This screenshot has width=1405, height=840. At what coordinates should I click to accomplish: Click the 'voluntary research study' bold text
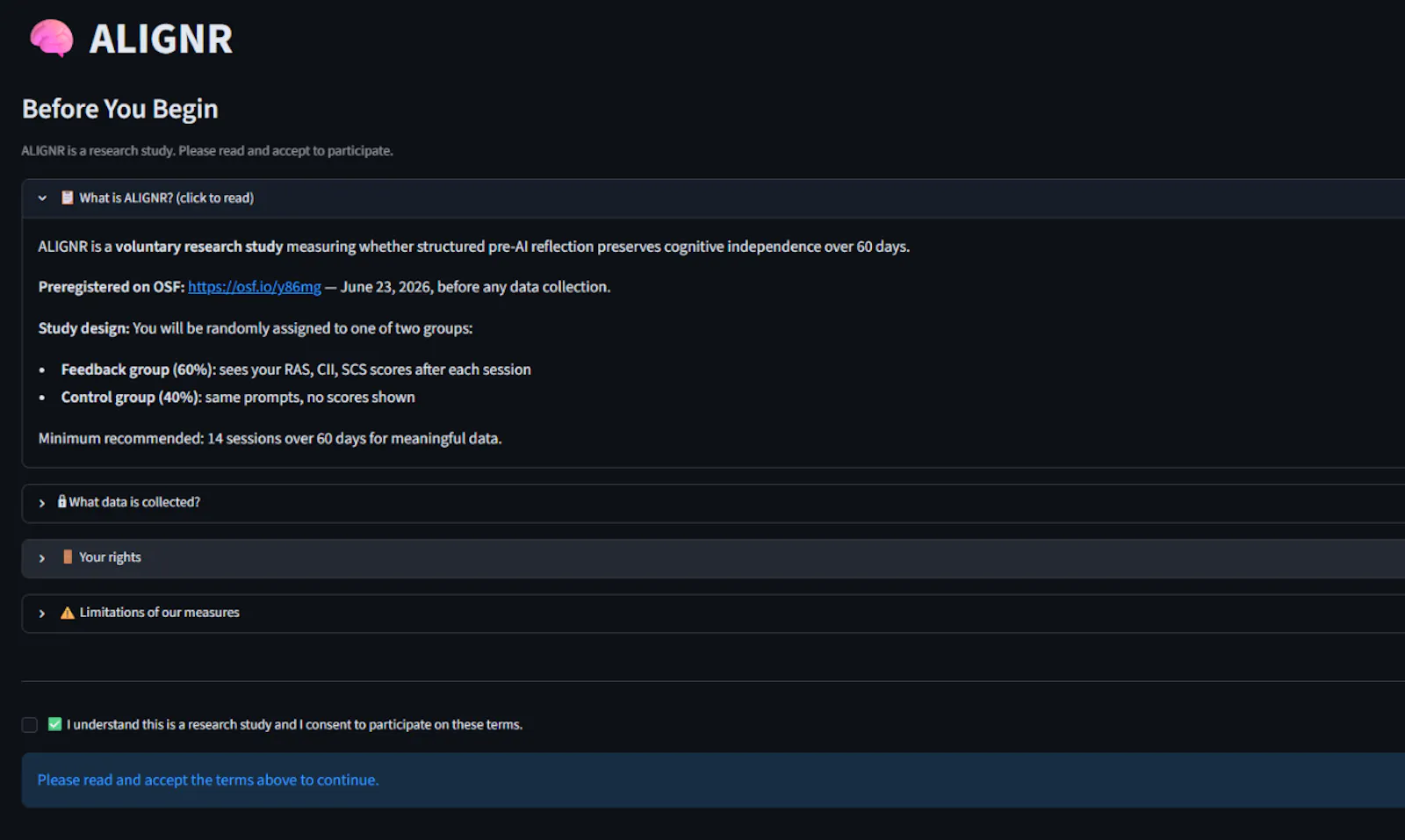[199, 247]
